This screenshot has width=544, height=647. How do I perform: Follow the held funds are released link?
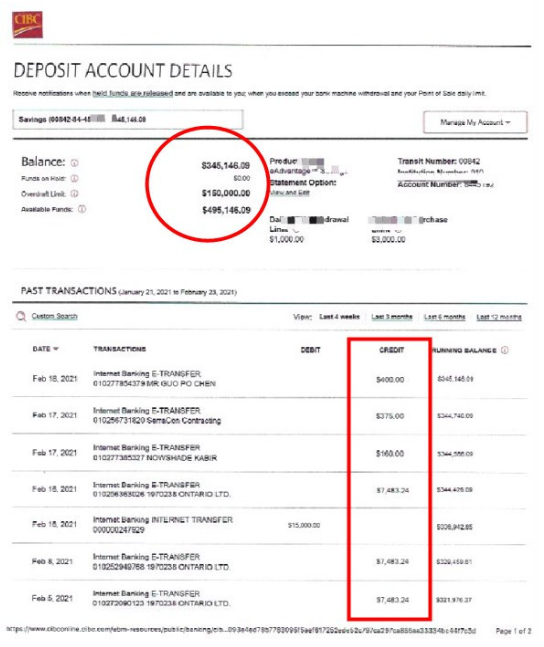coord(132,93)
